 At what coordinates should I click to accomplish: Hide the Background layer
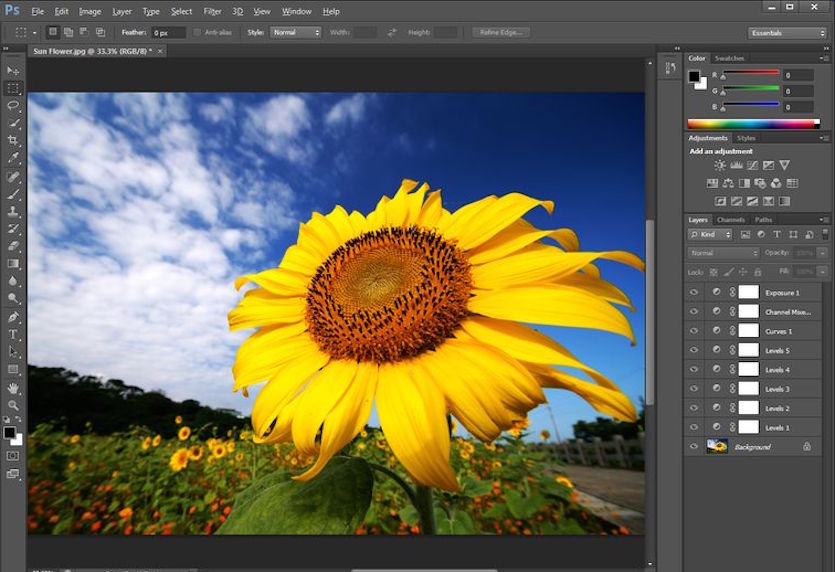(693, 446)
